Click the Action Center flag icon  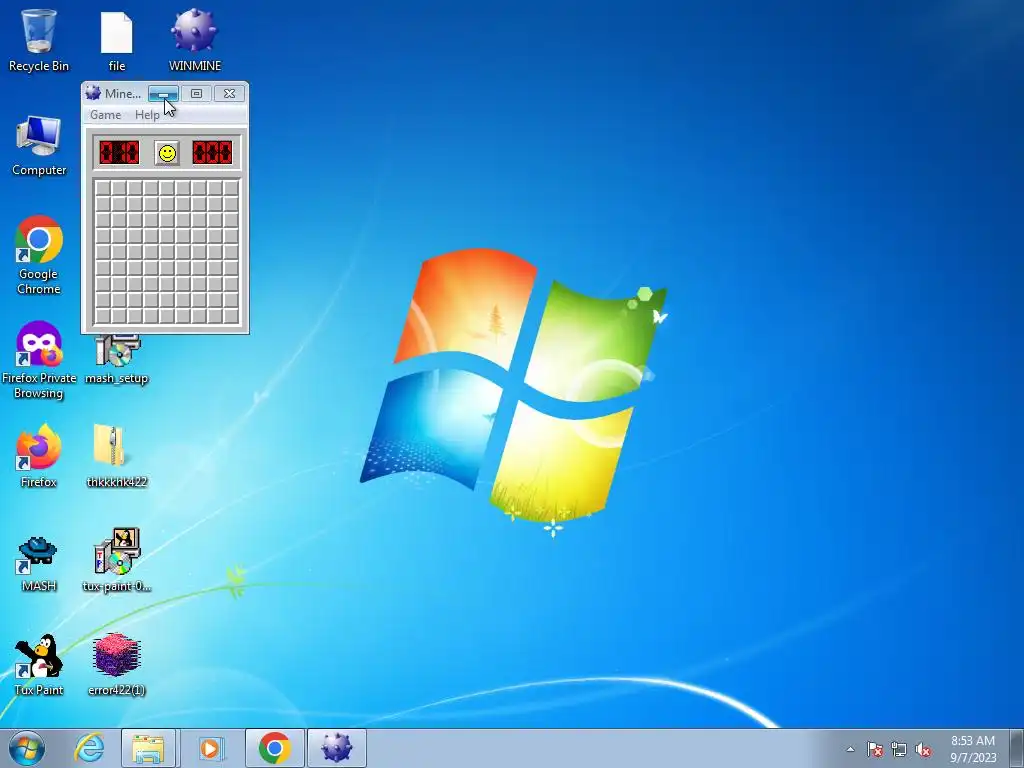[875, 749]
